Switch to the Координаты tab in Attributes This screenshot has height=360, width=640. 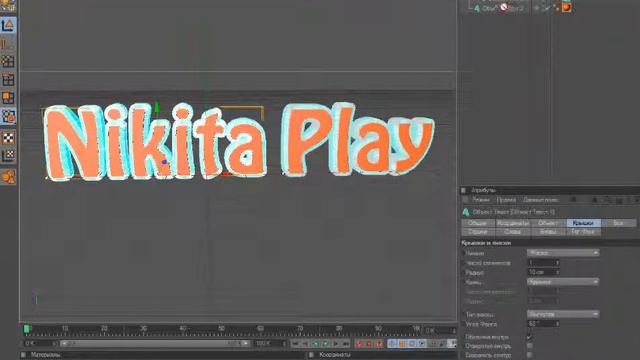pos(513,223)
